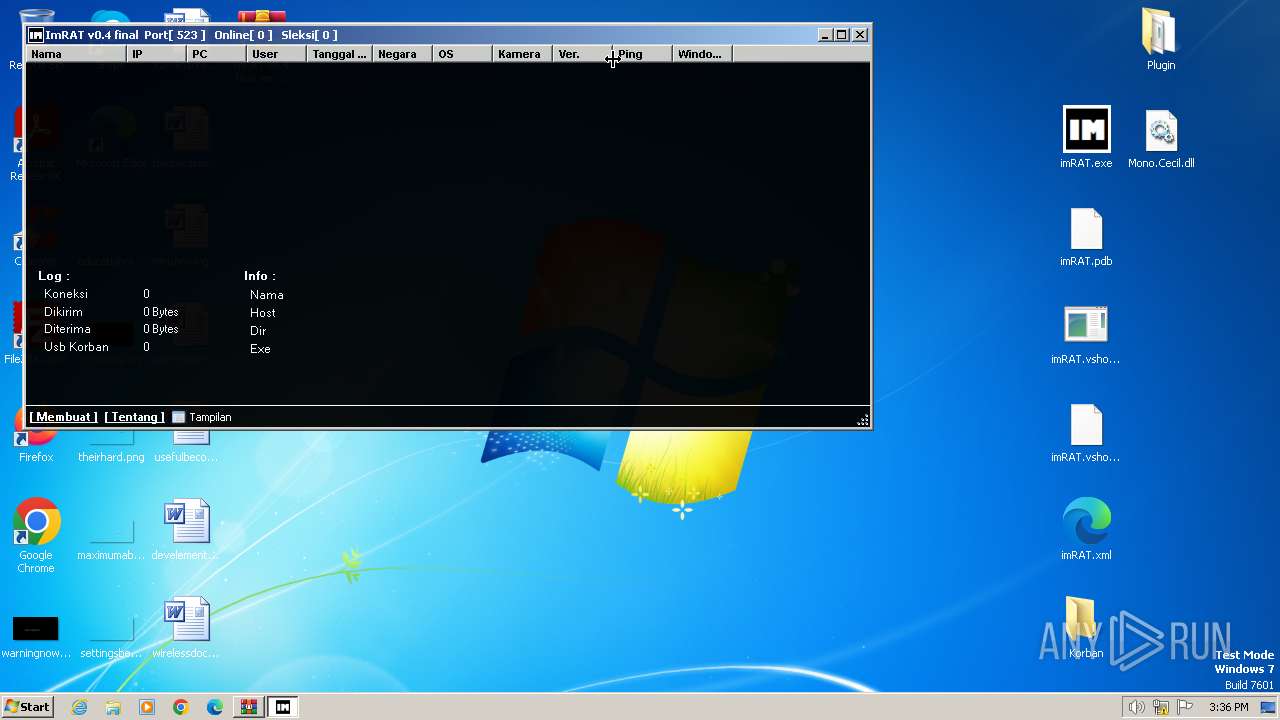Open the Start menu
The height and width of the screenshot is (720, 1280).
click(27, 707)
